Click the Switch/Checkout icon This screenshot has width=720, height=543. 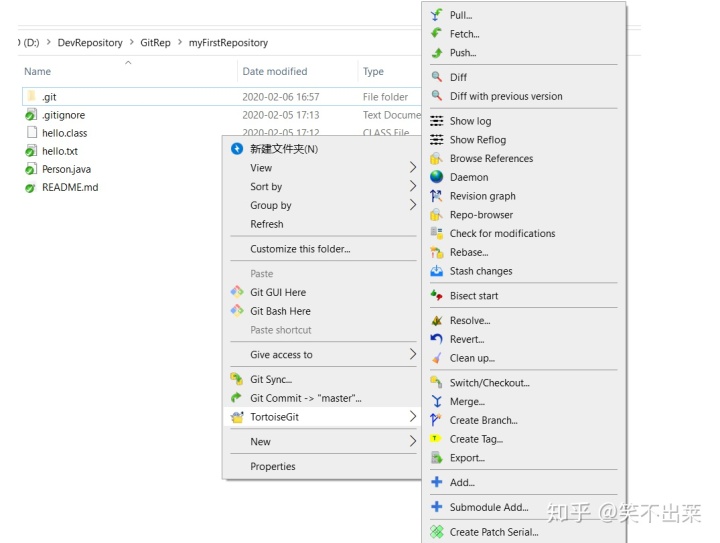click(x=436, y=382)
